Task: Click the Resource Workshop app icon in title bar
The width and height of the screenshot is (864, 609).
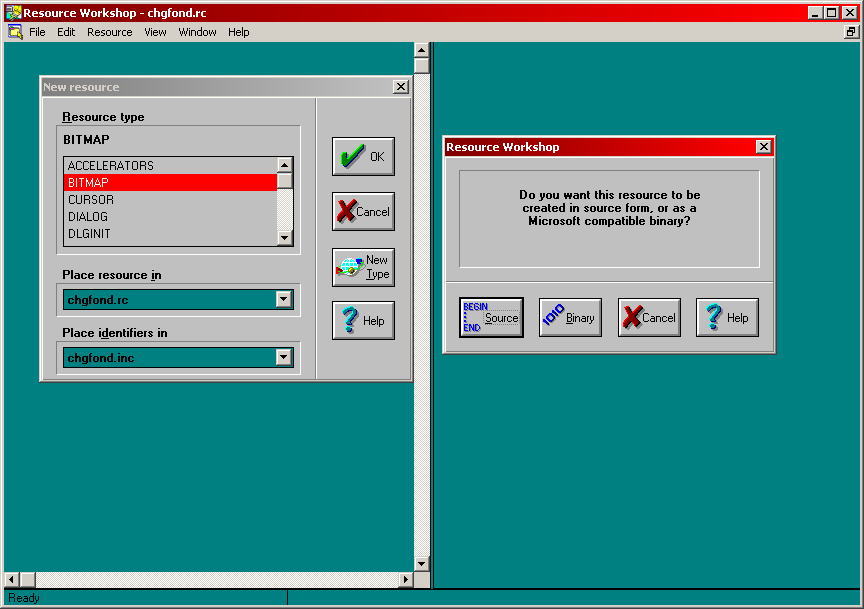Action: 13,13
